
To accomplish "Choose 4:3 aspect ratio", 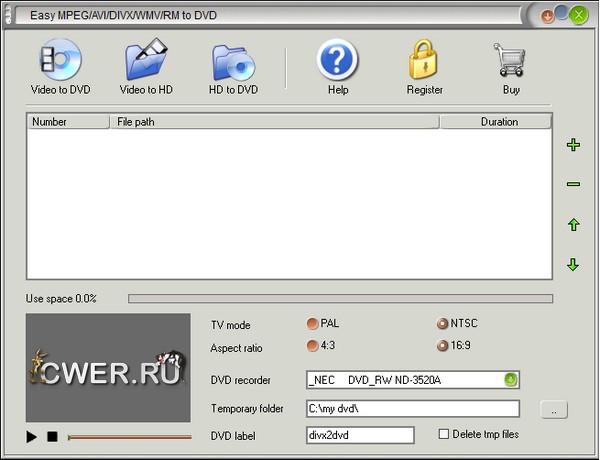I will (x=313, y=346).
